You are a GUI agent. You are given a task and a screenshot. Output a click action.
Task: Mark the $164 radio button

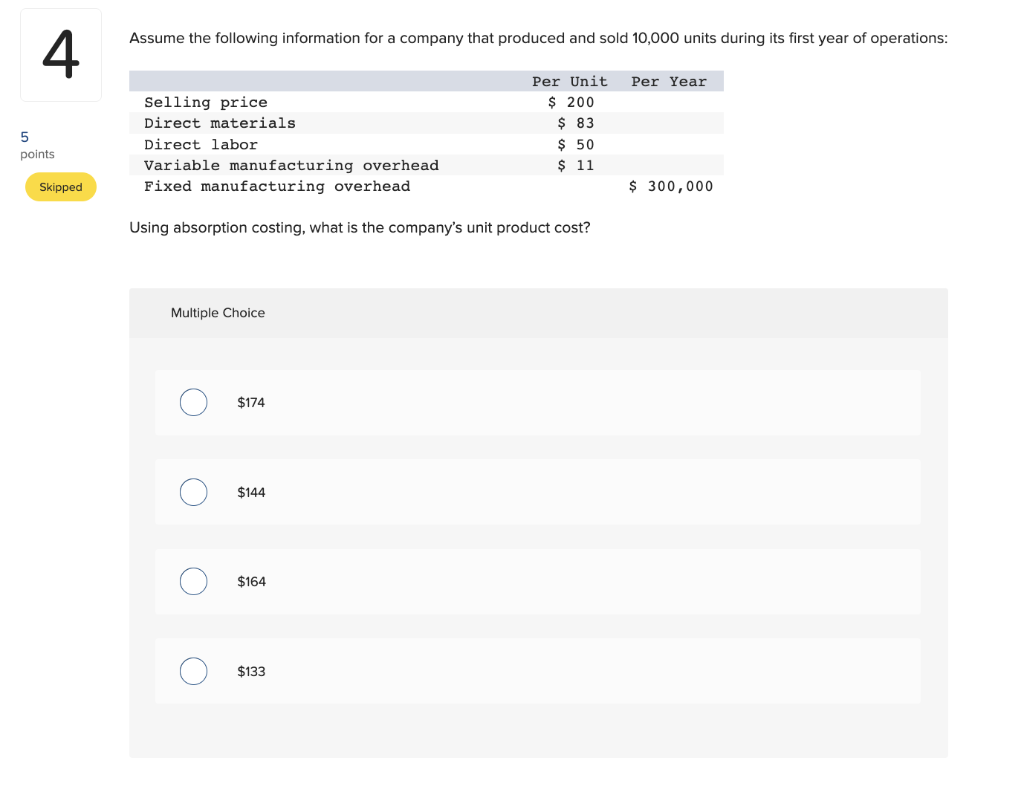tap(193, 581)
